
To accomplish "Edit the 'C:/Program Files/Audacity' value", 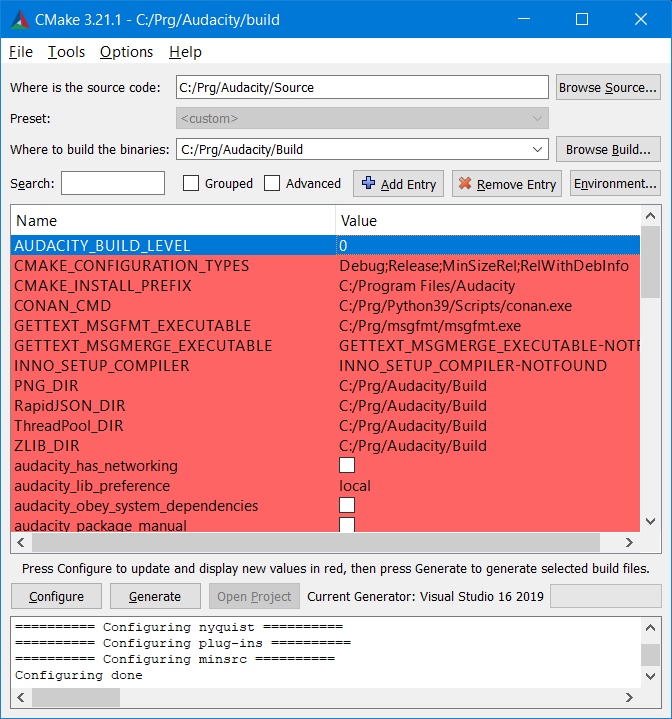I will (x=427, y=286).
